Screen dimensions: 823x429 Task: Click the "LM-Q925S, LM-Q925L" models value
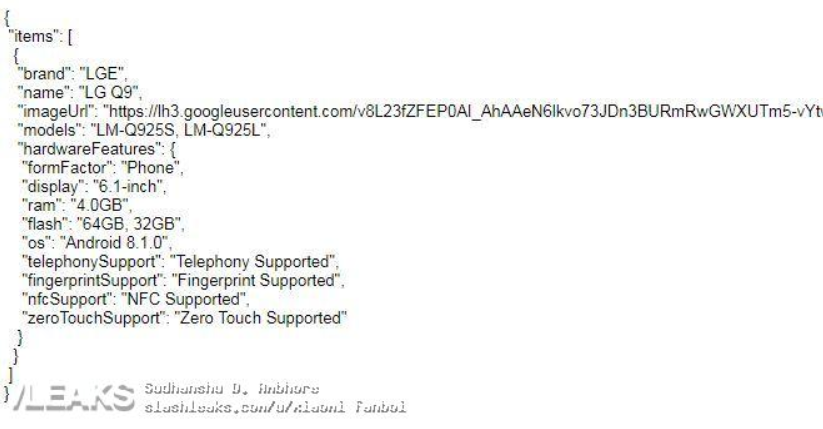click(x=179, y=130)
